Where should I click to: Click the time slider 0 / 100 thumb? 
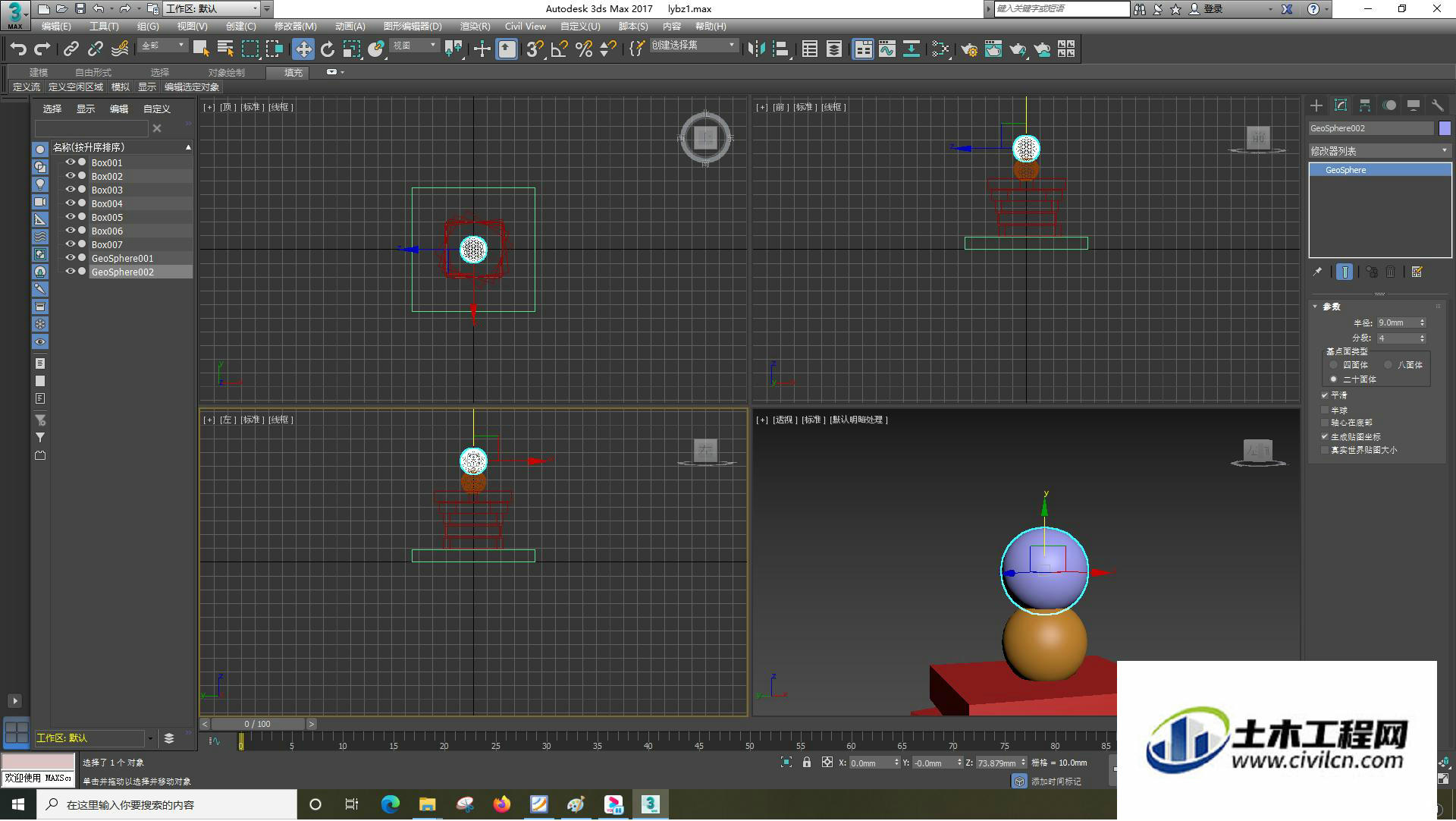click(258, 724)
